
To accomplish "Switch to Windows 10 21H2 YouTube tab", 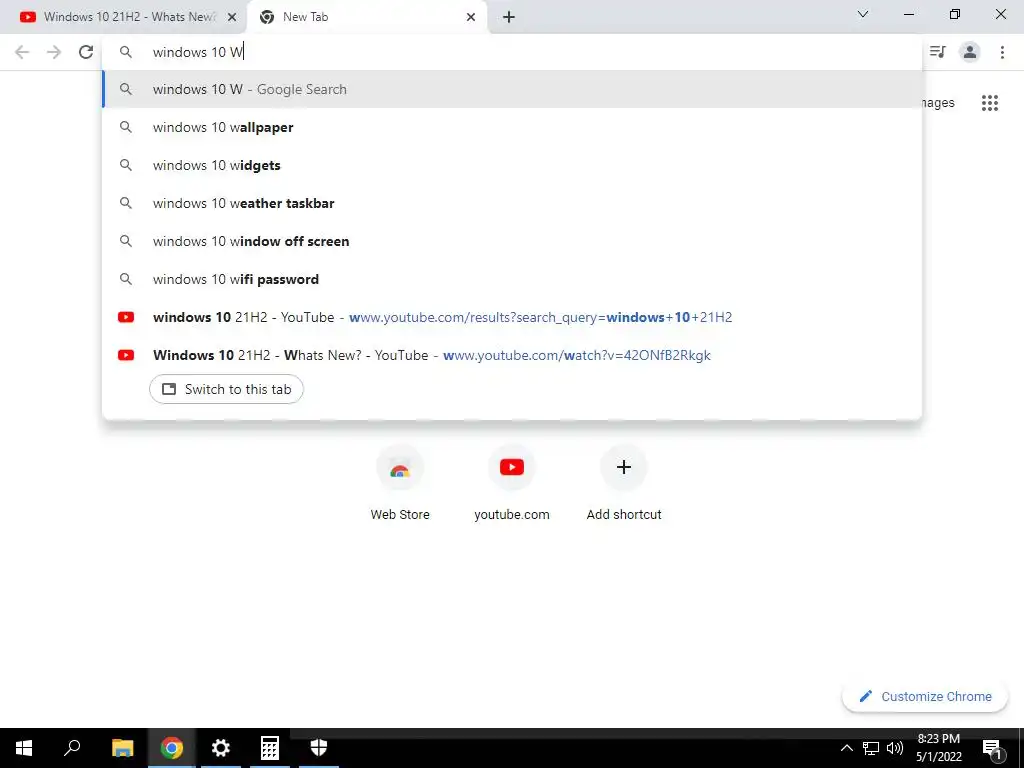I will pyautogui.click(x=124, y=18).
